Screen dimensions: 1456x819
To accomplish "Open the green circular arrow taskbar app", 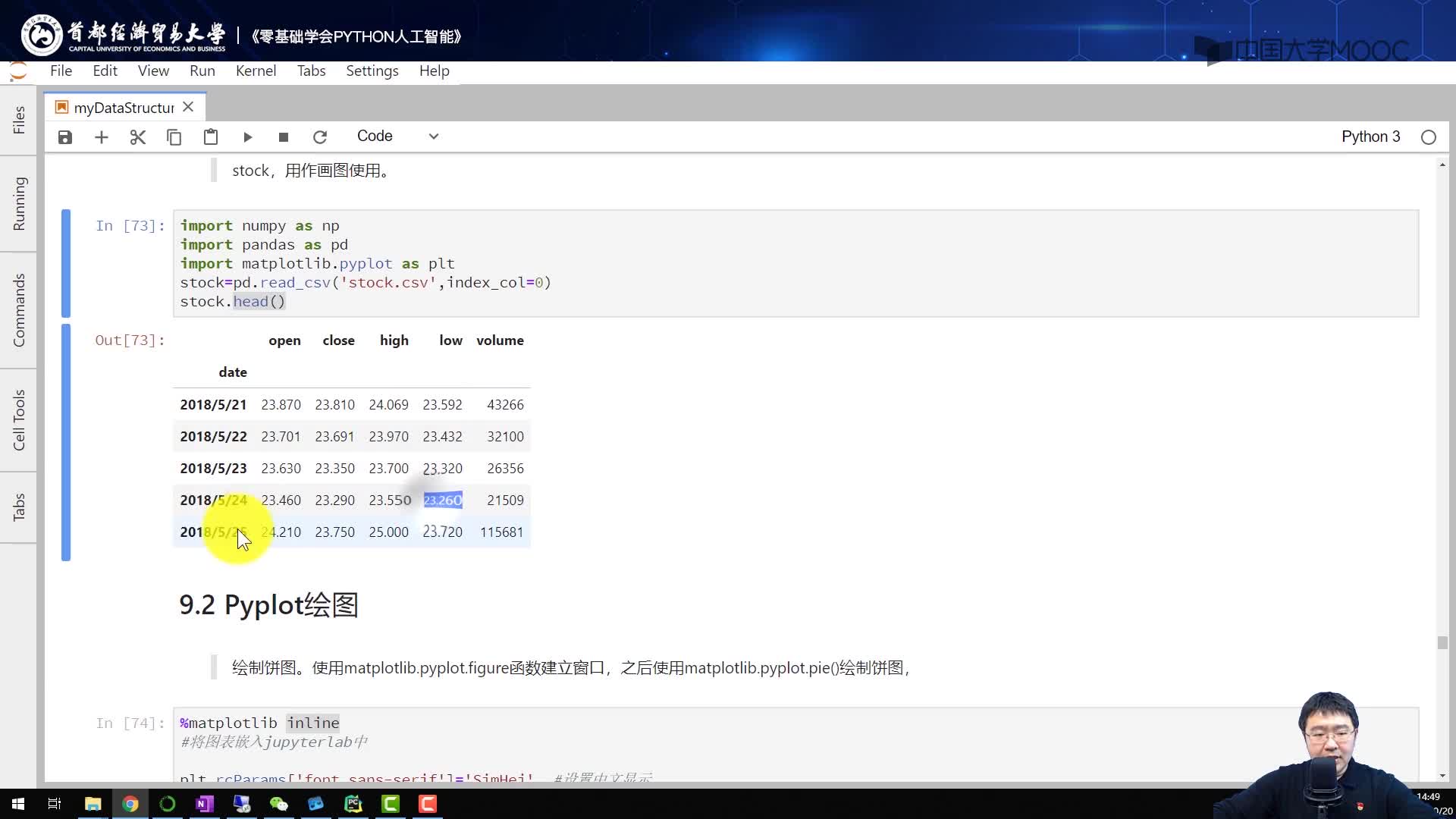I will click(x=168, y=804).
